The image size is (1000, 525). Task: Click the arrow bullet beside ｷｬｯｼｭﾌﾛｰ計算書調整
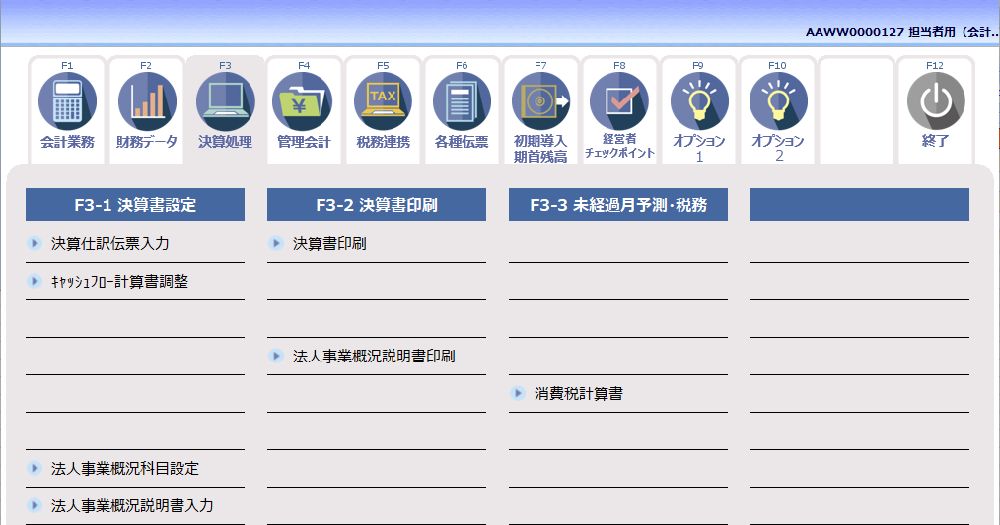34,280
